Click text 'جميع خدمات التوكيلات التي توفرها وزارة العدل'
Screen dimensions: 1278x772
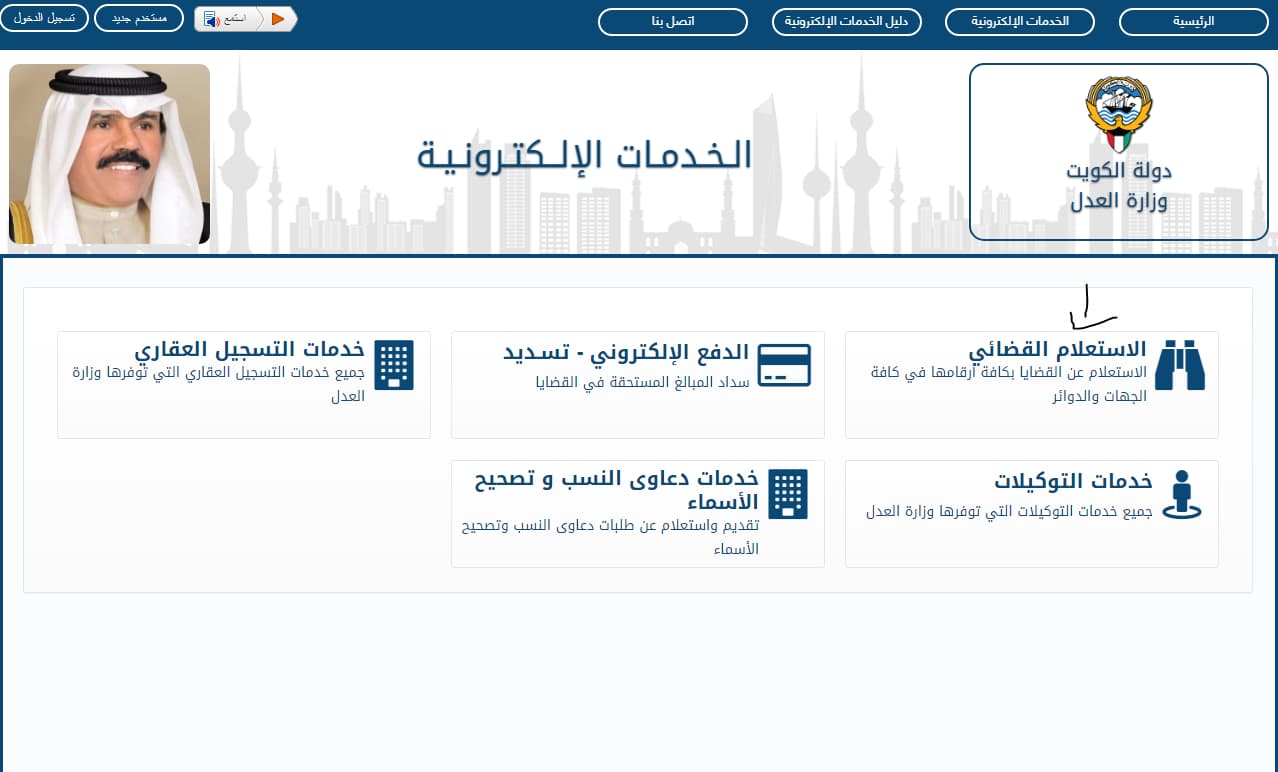[1009, 511]
